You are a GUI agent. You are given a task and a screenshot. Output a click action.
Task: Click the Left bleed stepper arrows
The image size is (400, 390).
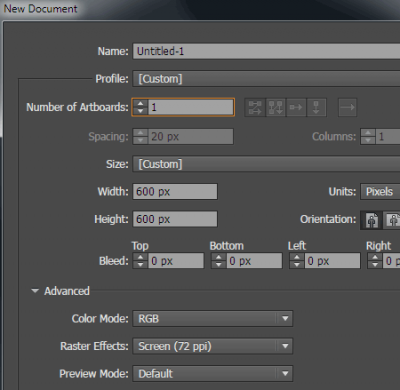click(x=297, y=261)
